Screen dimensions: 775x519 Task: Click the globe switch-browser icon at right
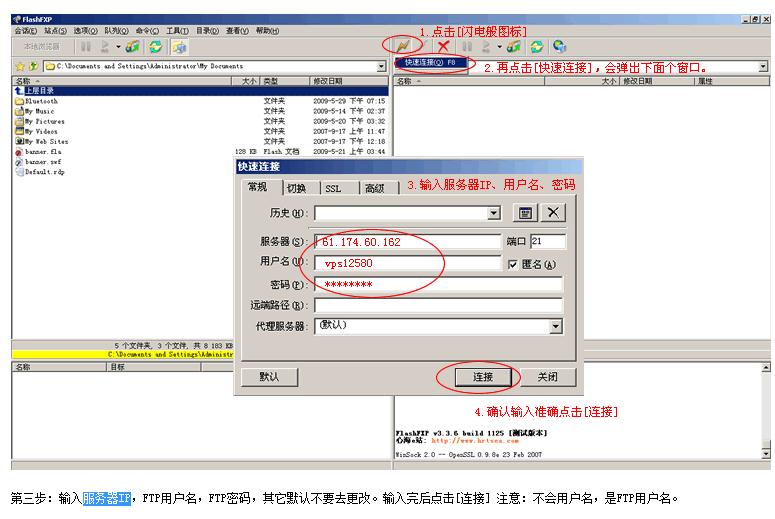click(x=560, y=46)
